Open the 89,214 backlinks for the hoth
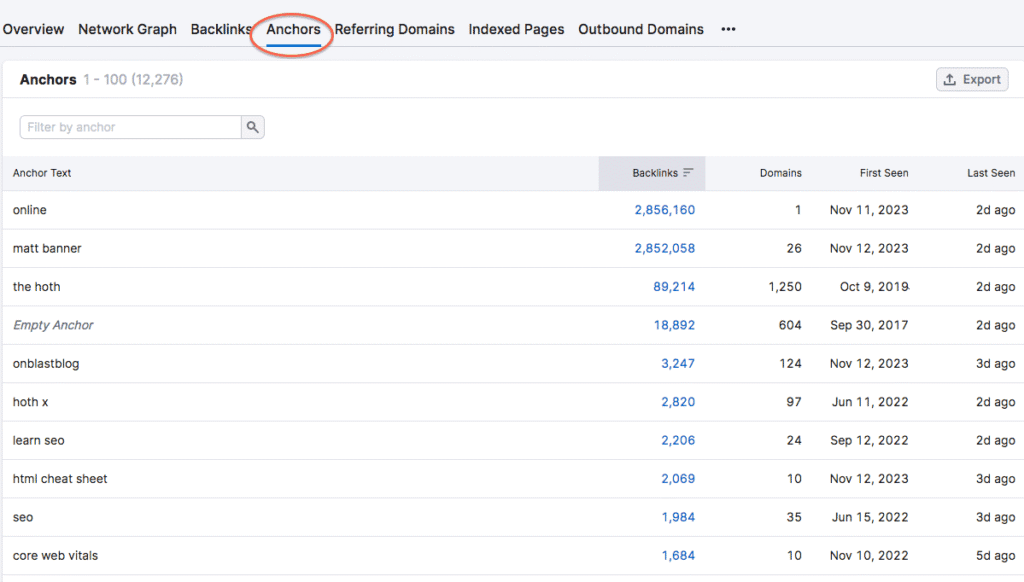 coord(674,287)
